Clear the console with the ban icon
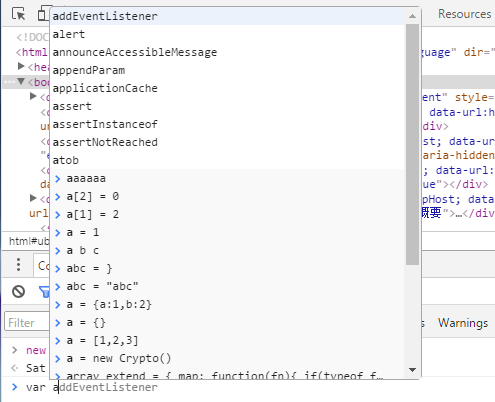This screenshot has height=402, width=495. click(19, 291)
